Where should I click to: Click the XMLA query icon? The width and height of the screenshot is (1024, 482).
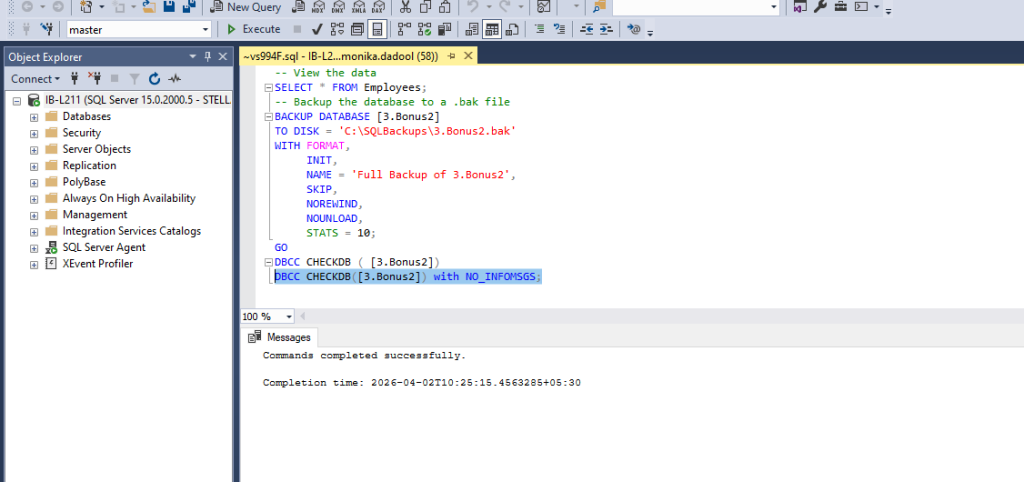358,7
